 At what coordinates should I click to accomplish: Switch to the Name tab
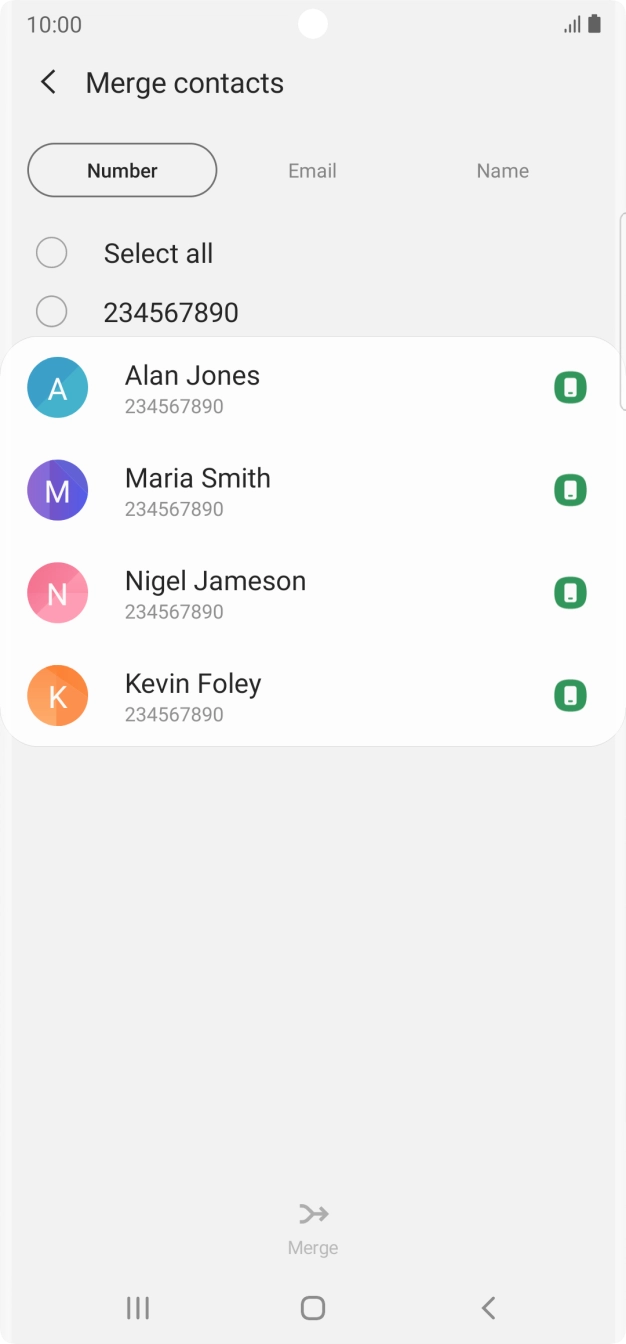pyautogui.click(x=502, y=171)
